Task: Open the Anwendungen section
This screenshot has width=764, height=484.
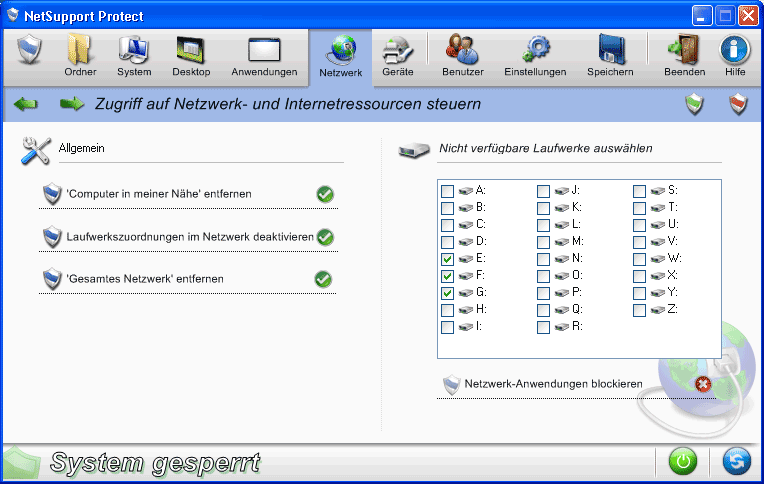Action: (264, 55)
